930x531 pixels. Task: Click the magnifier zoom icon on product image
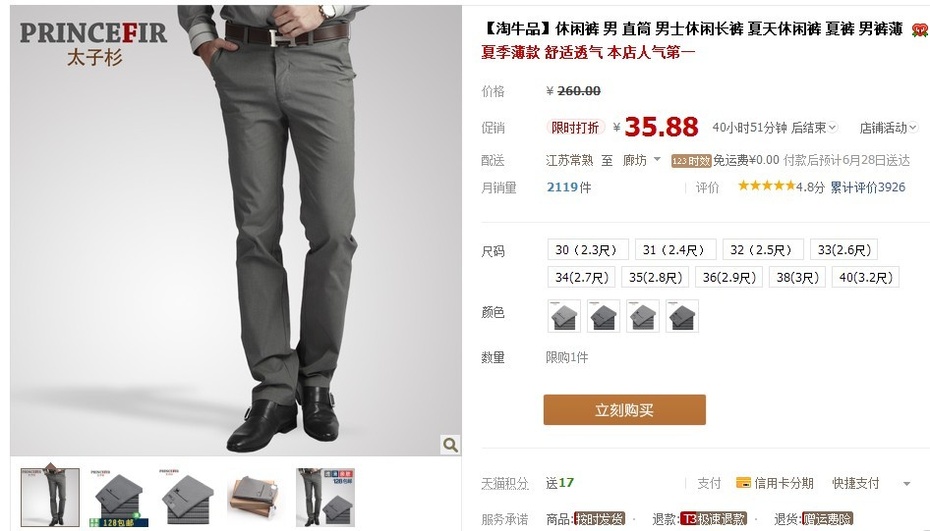point(450,444)
